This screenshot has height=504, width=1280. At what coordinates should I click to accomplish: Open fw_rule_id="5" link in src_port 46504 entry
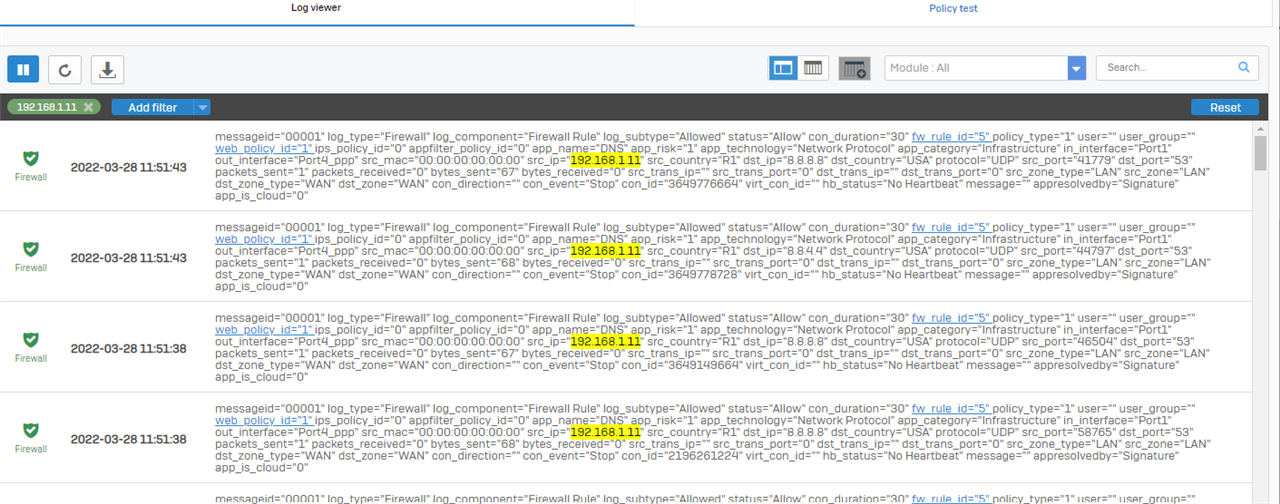950,317
